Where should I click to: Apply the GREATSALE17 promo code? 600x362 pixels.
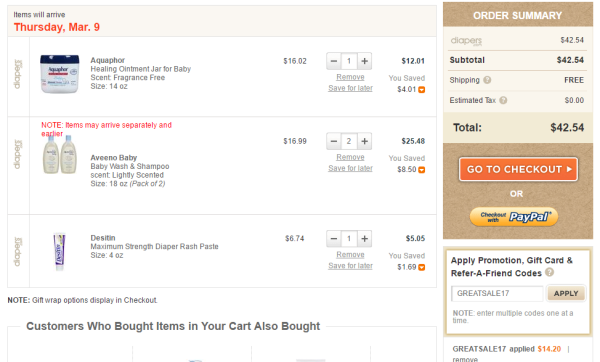[x=566, y=294]
